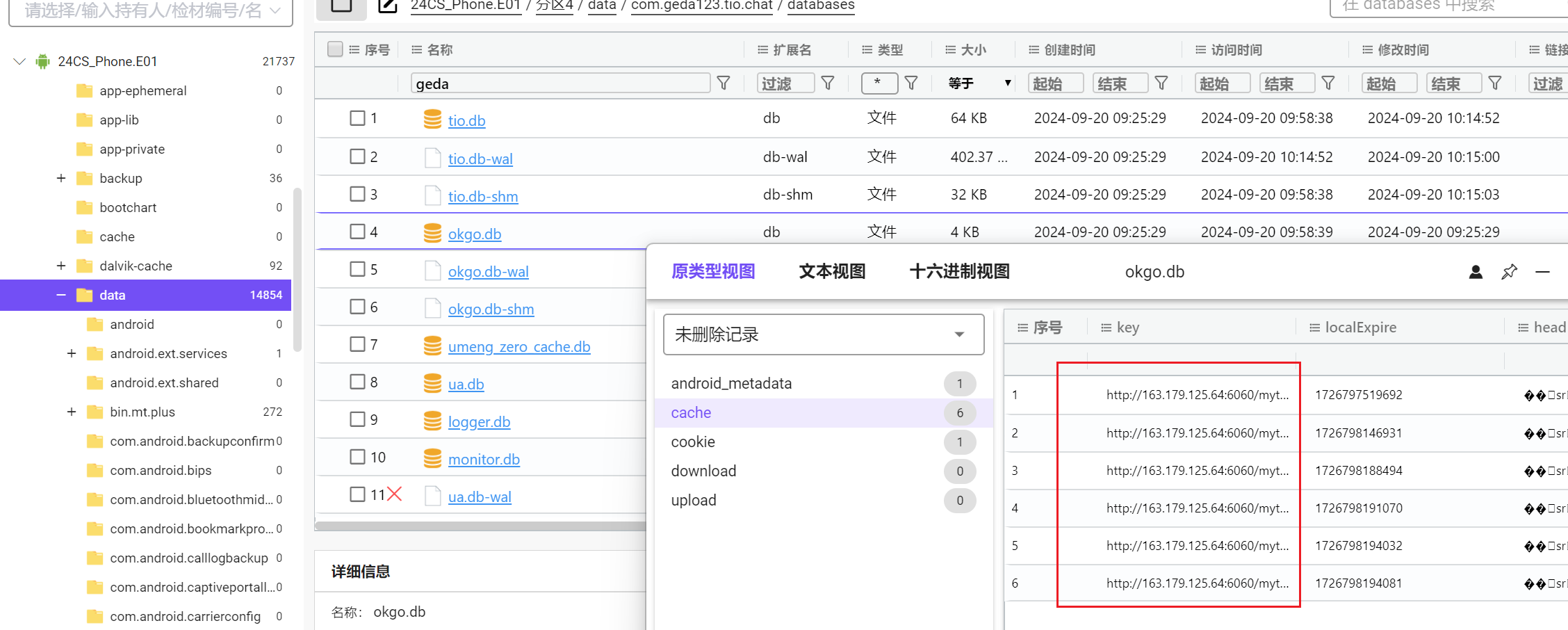This screenshot has height=630, width=1568.
Task: Click the file icon beside tio.db-wal
Action: (x=432, y=158)
